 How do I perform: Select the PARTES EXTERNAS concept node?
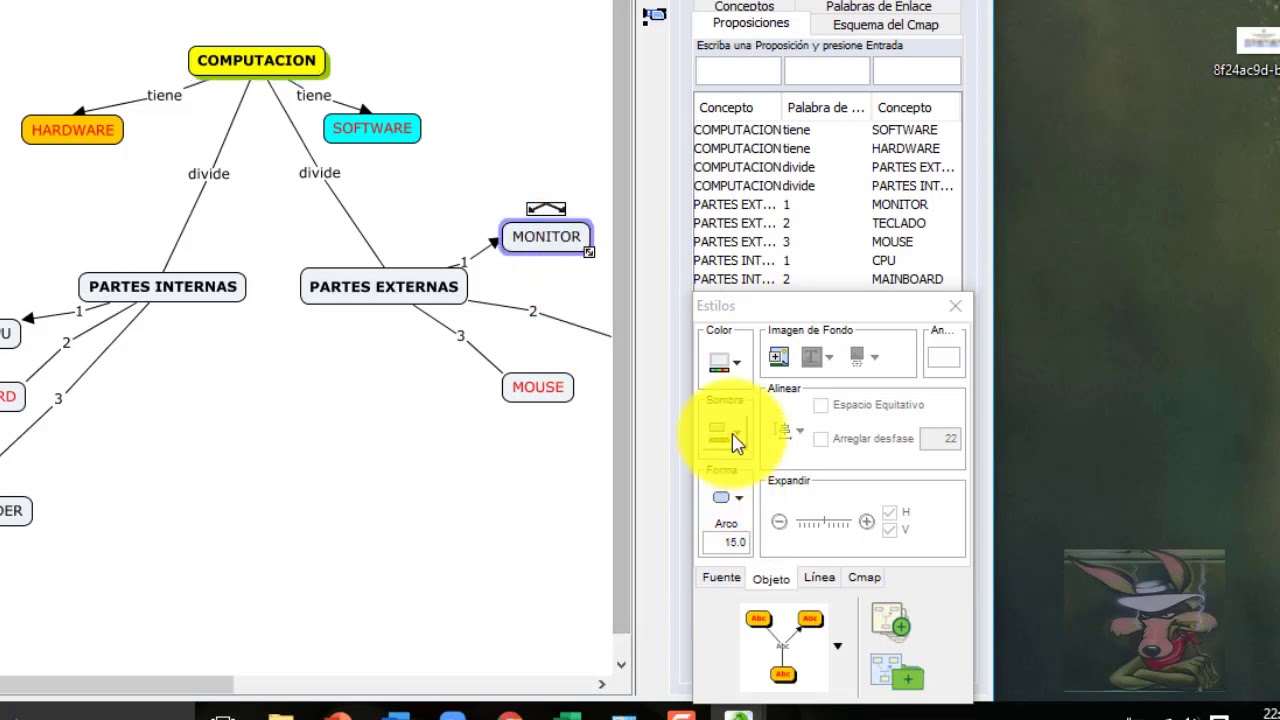pos(384,286)
